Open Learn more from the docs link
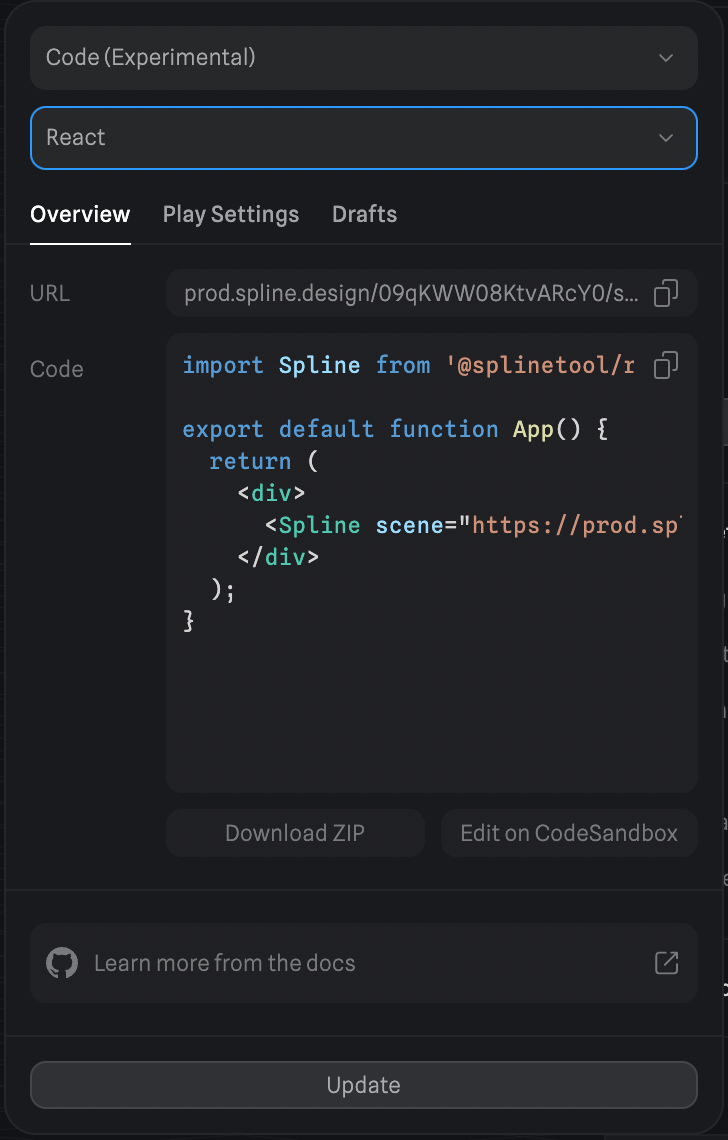The height and width of the screenshot is (1140, 728). pyautogui.click(x=364, y=963)
